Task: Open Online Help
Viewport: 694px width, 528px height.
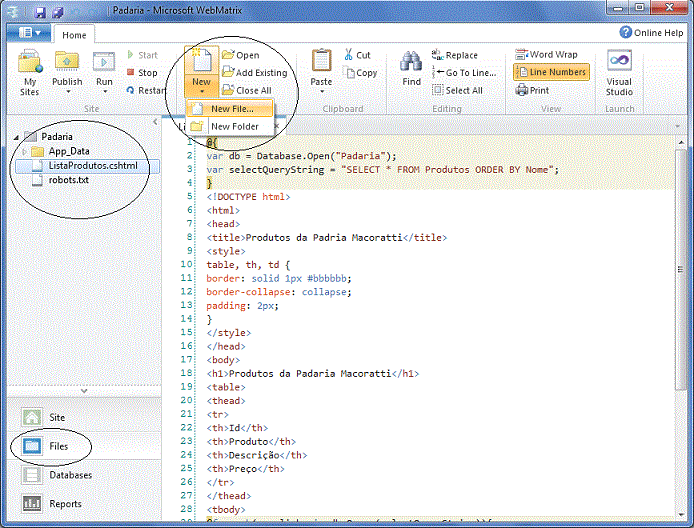Action: 651,32
